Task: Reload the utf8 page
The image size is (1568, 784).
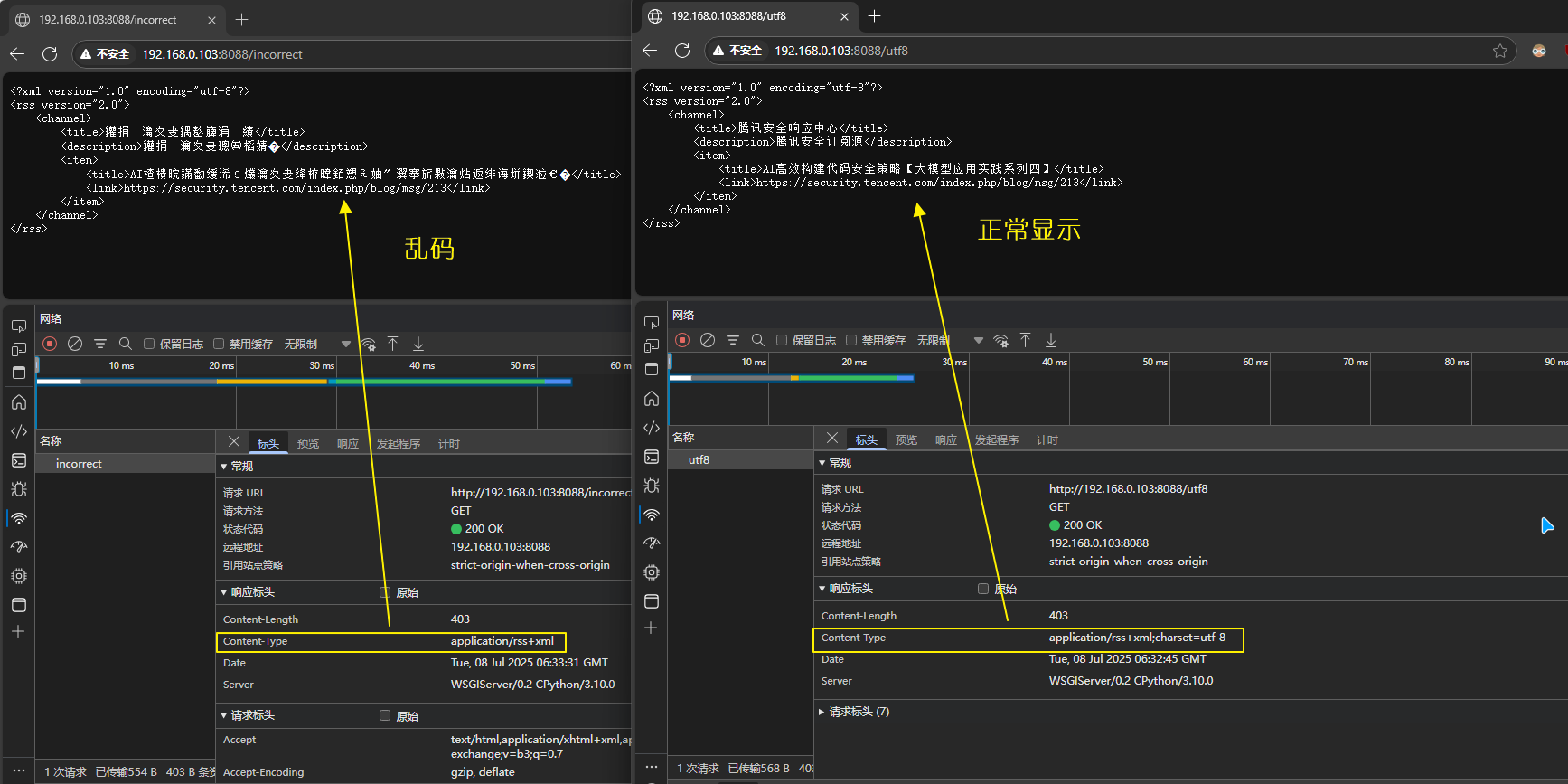Action: click(682, 51)
